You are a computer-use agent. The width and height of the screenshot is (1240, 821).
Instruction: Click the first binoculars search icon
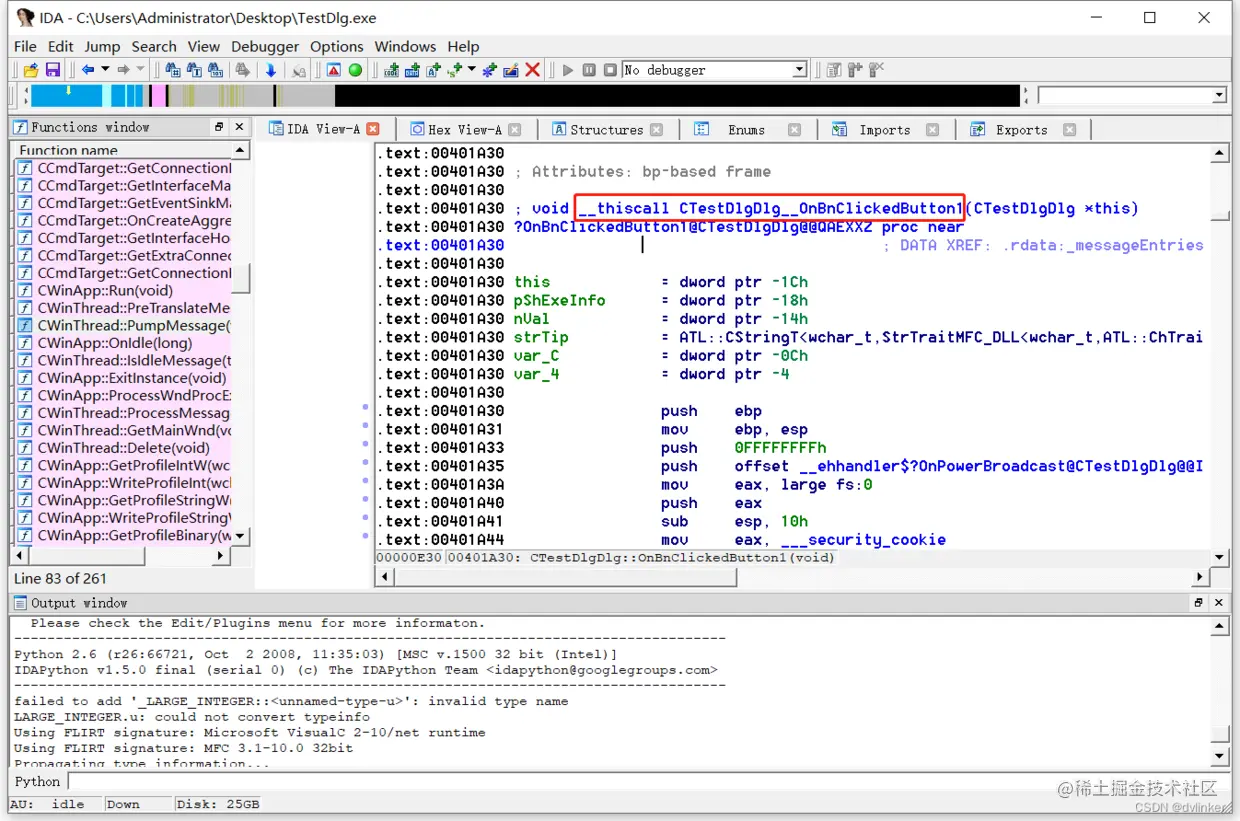point(173,70)
